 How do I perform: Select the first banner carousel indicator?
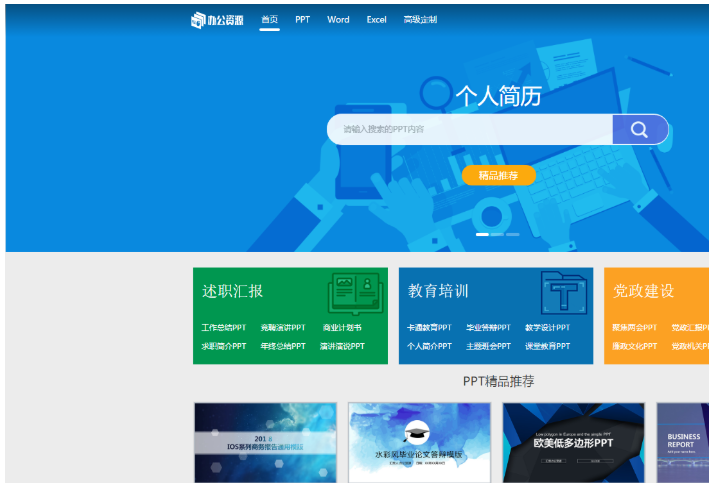pyautogui.click(x=482, y=234)
